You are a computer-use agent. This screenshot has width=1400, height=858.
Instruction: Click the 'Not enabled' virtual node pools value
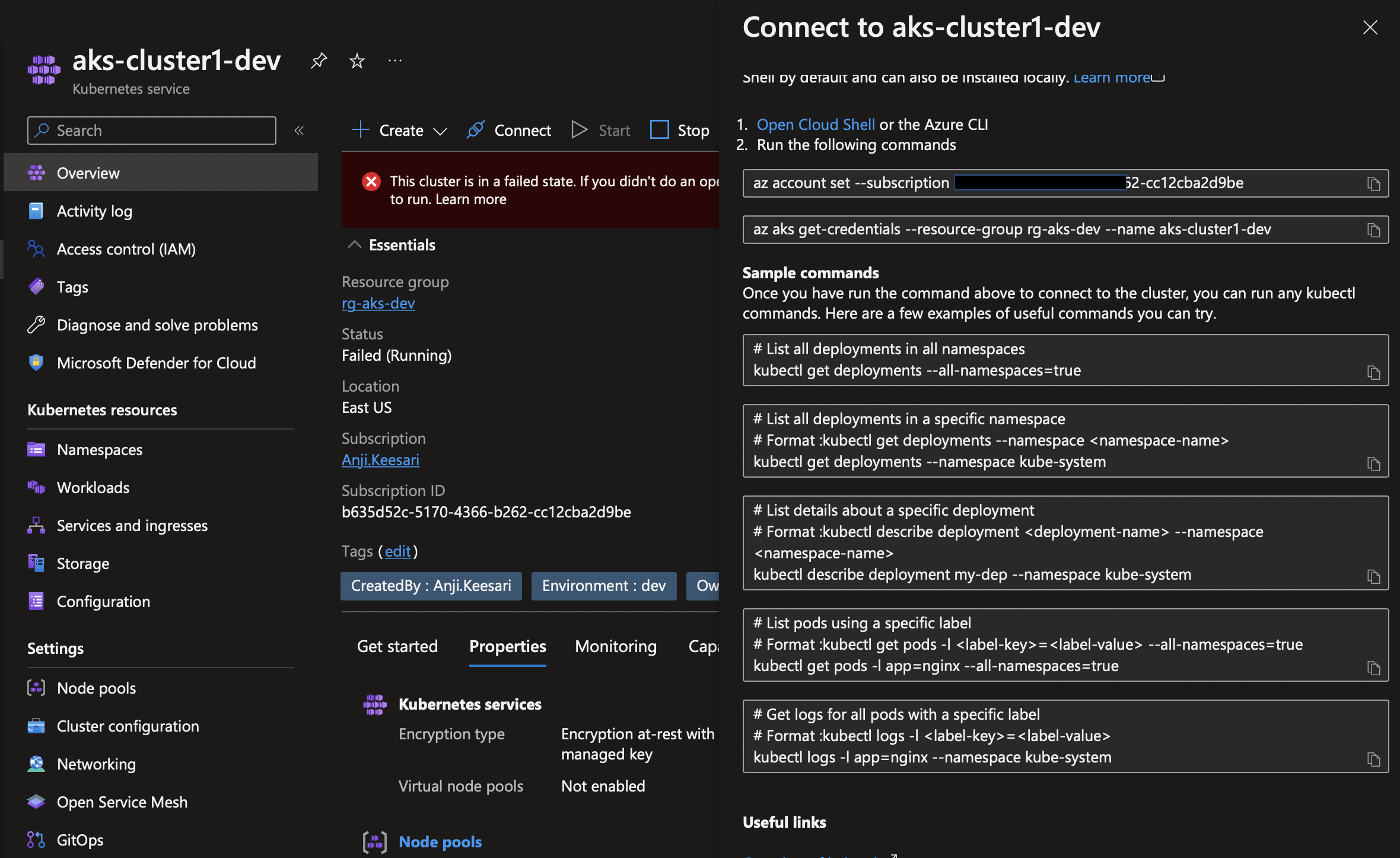(x=603, y=786)
